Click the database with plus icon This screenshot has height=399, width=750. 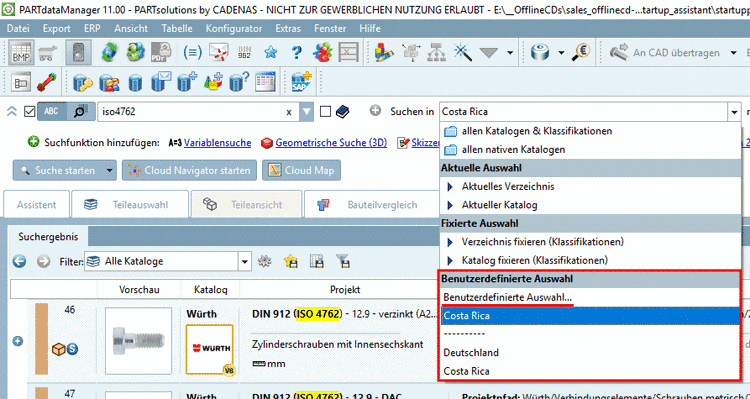tap(187, 82)
